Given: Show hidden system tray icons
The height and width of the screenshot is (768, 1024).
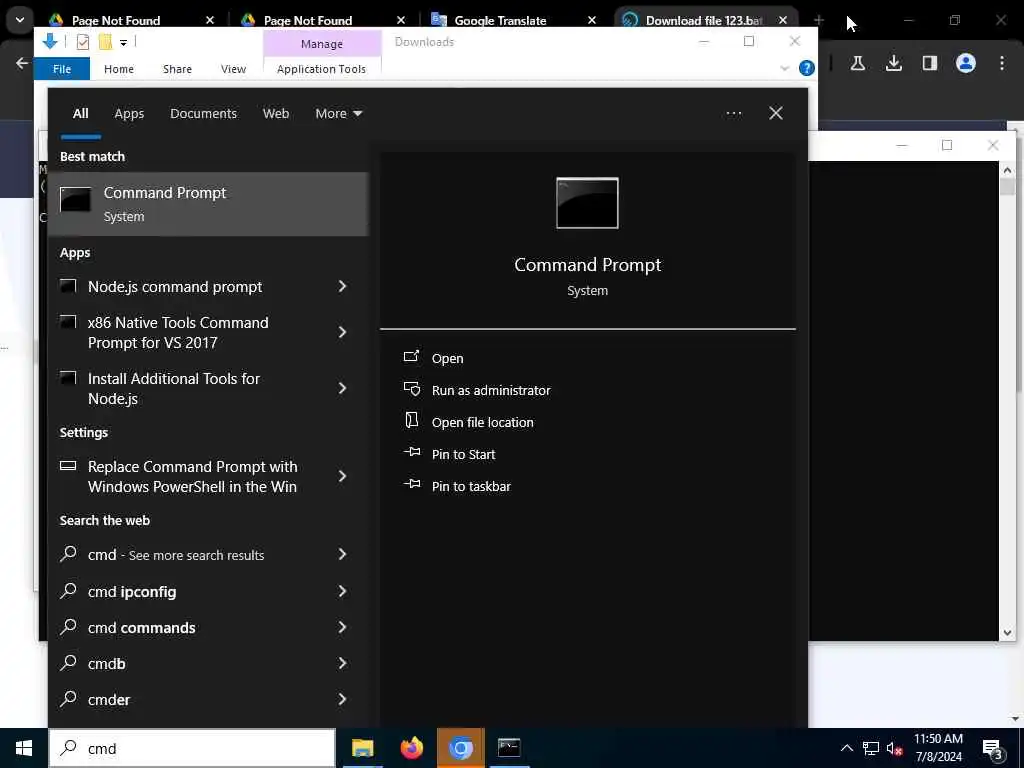Looking at the screenshot, I should coord(846,748).
